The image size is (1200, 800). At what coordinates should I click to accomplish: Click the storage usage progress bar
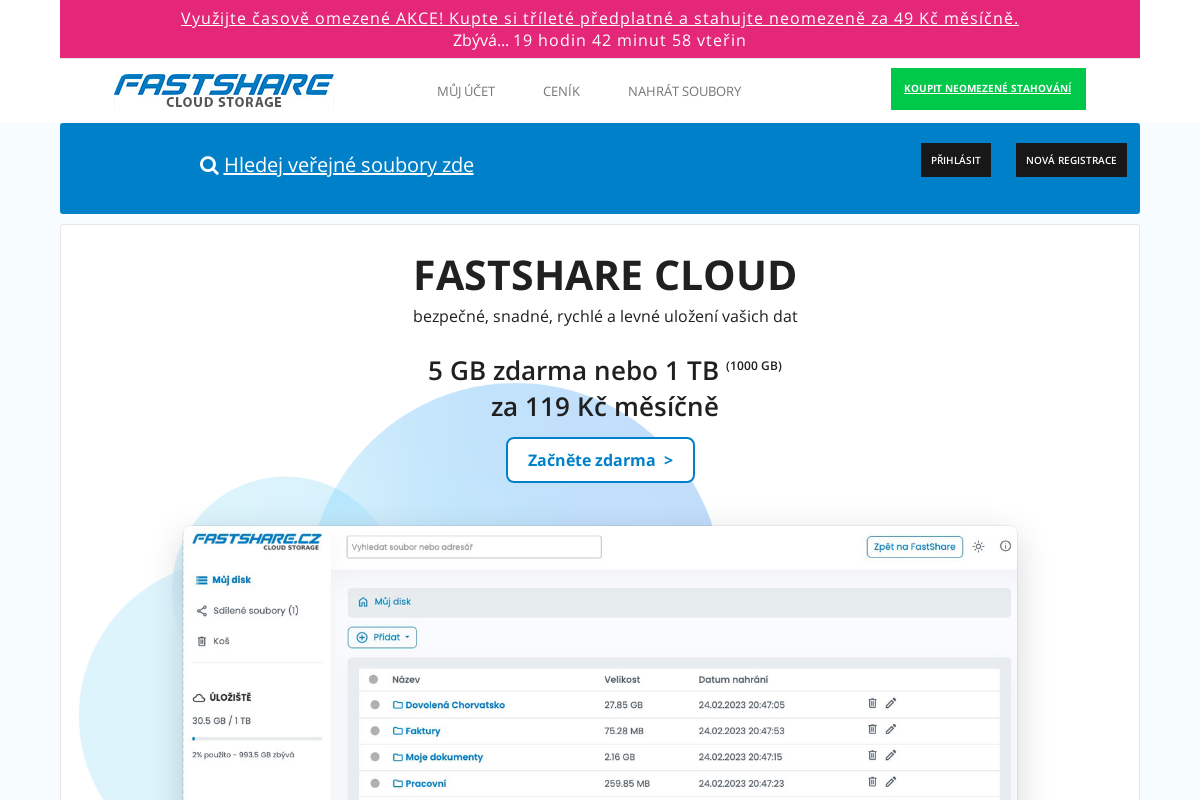[257, 738]
